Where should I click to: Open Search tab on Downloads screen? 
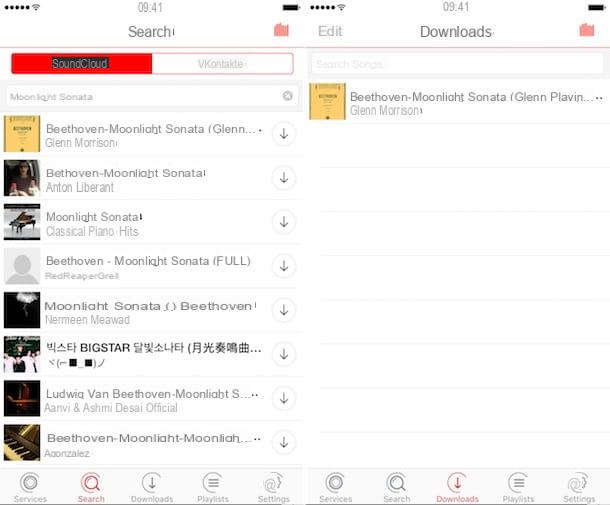click(x=396, y=487)
